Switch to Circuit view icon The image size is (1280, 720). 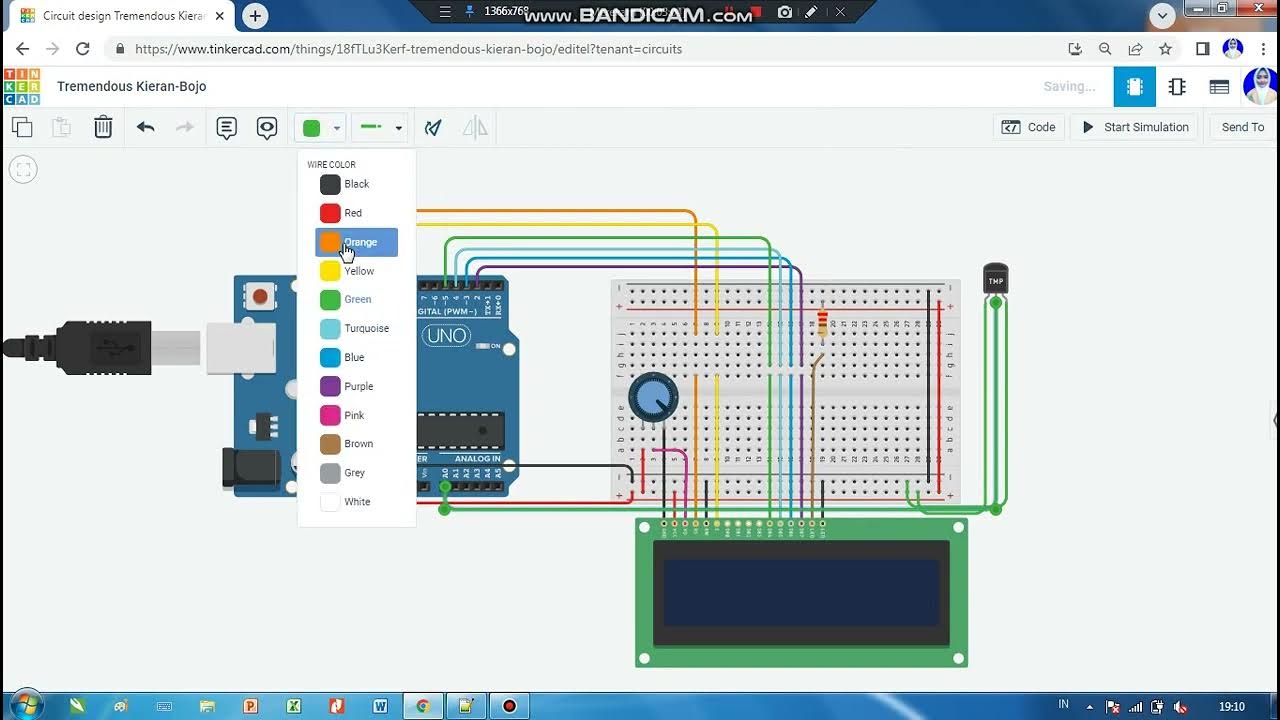[x=1135, y=87]
